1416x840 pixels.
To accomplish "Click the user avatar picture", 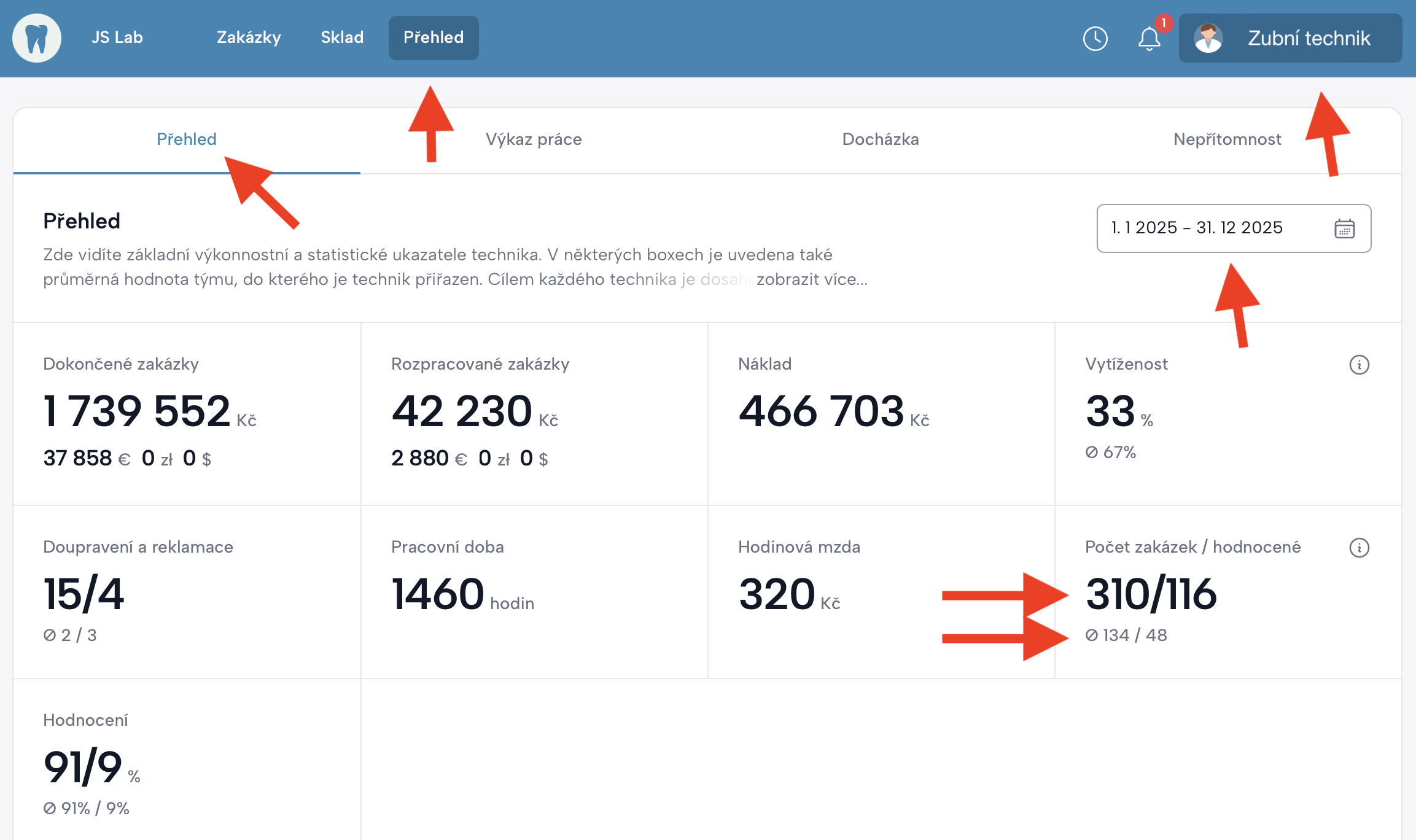I will [1208, 38].
